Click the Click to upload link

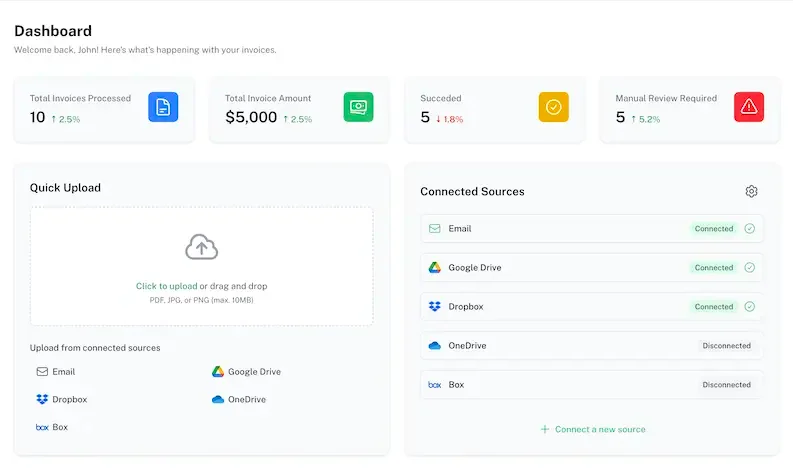tap(166, 286)
